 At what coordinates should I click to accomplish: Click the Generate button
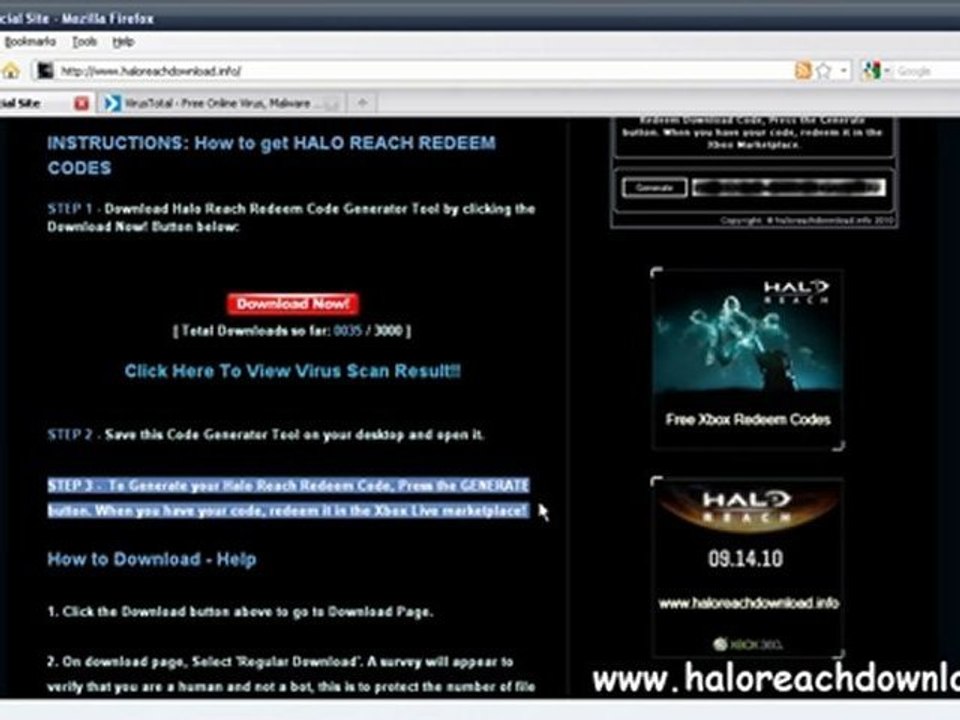coord(654,187)
